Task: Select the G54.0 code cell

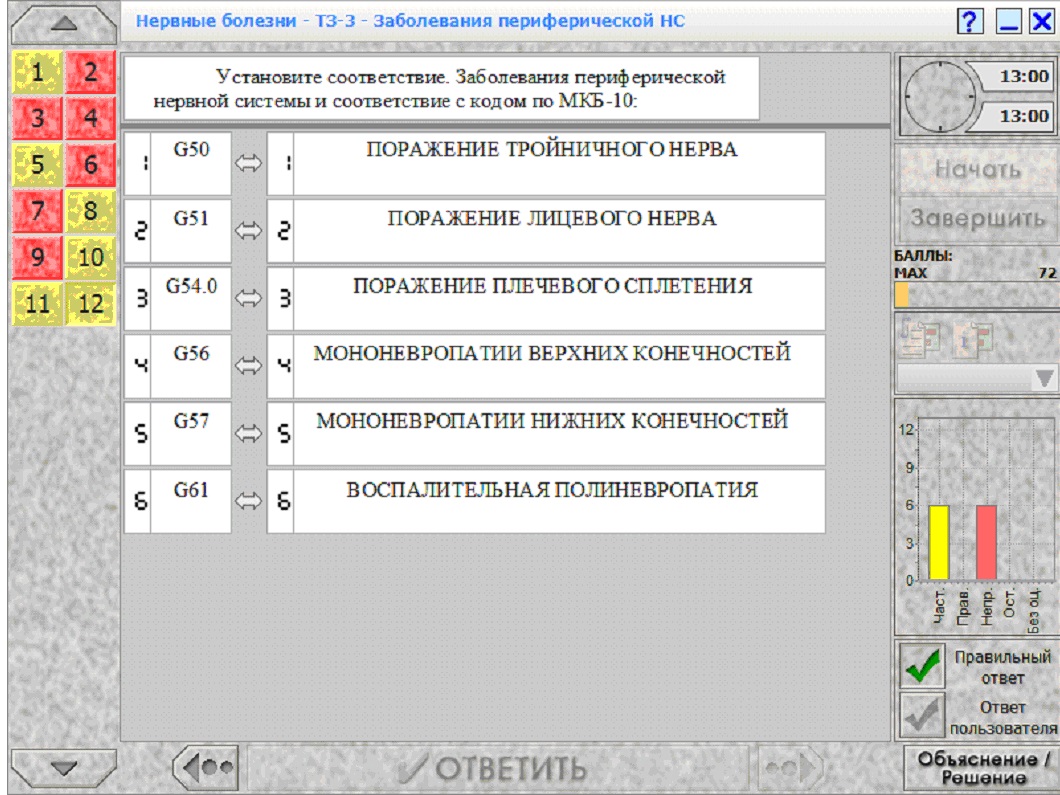Action: [191, 298]
